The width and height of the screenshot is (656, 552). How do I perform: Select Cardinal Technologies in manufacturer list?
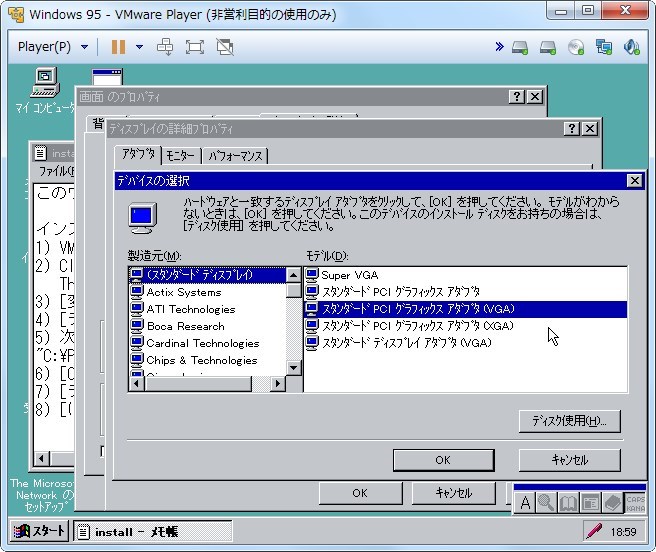[x=208, y=343]
